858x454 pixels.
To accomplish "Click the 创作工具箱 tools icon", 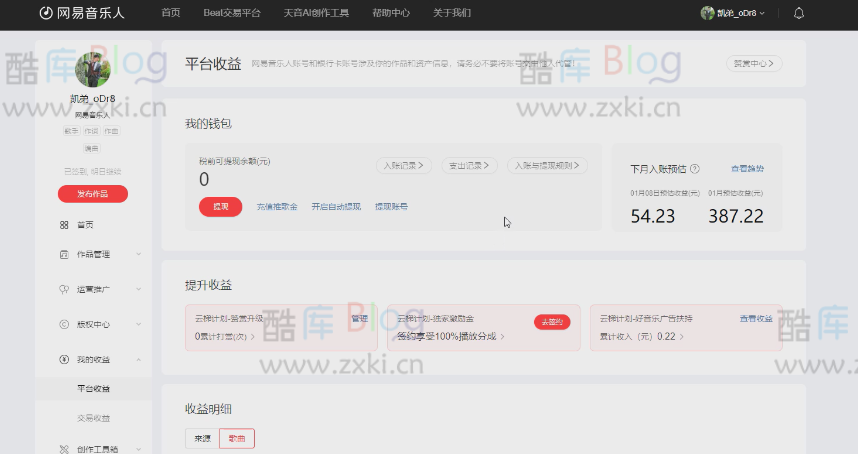I will coord(64,449).
